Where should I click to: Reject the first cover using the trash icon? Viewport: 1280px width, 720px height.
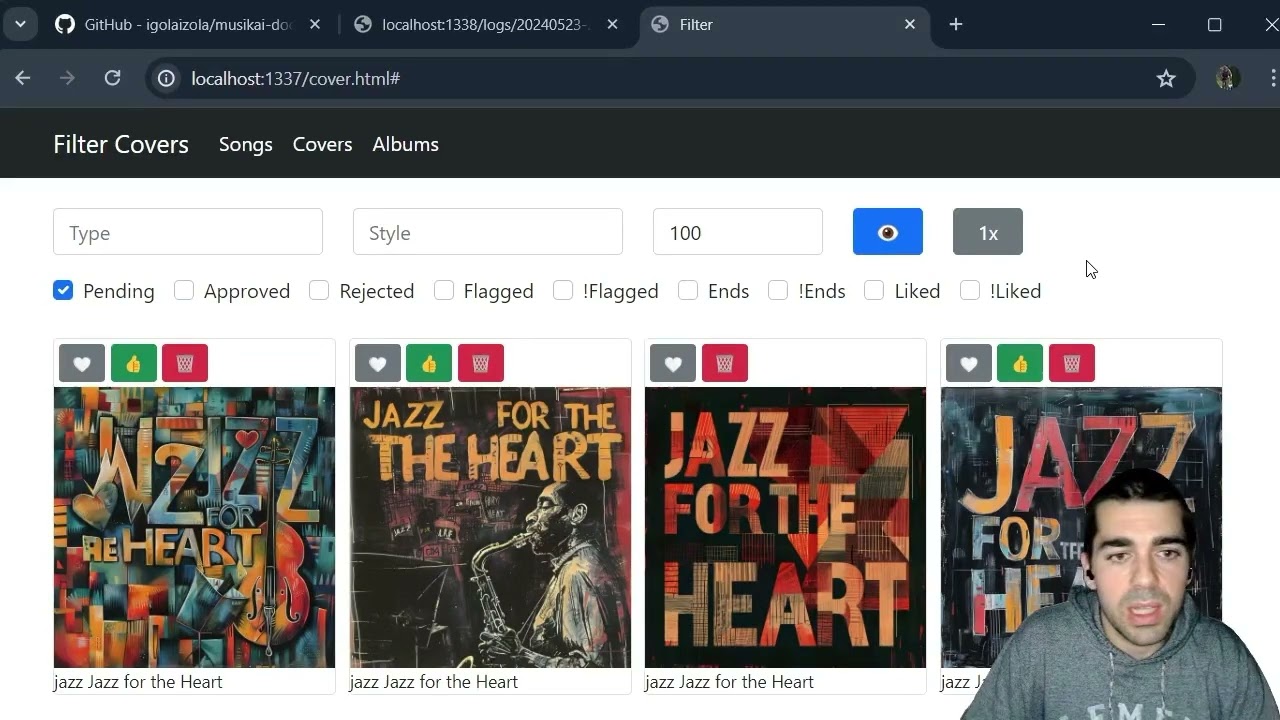click(x=185, y=363)
